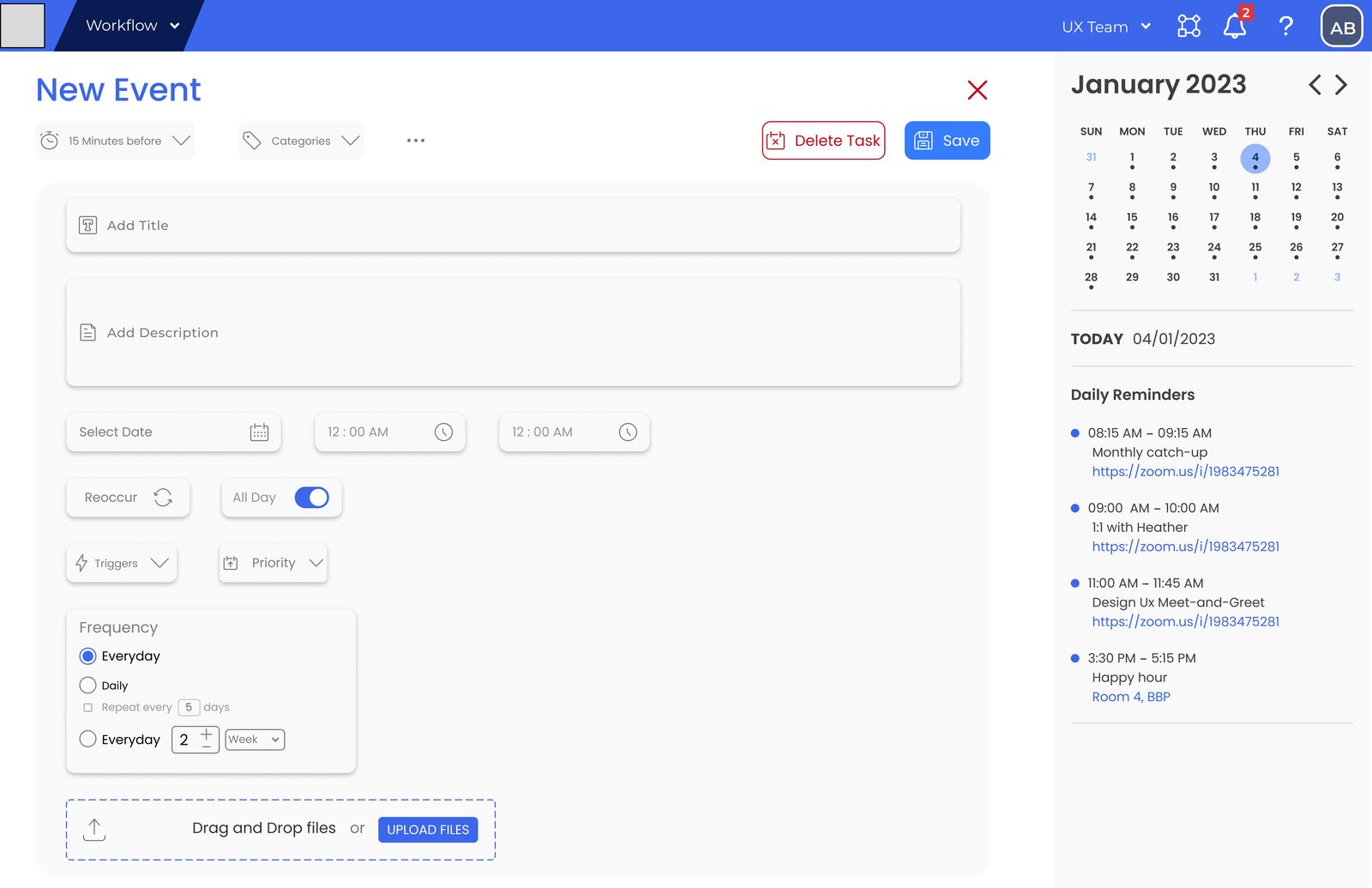Select February 3 in calendar grid
This screenshot has width=1372, height=888.
[x=1337, y=277]
